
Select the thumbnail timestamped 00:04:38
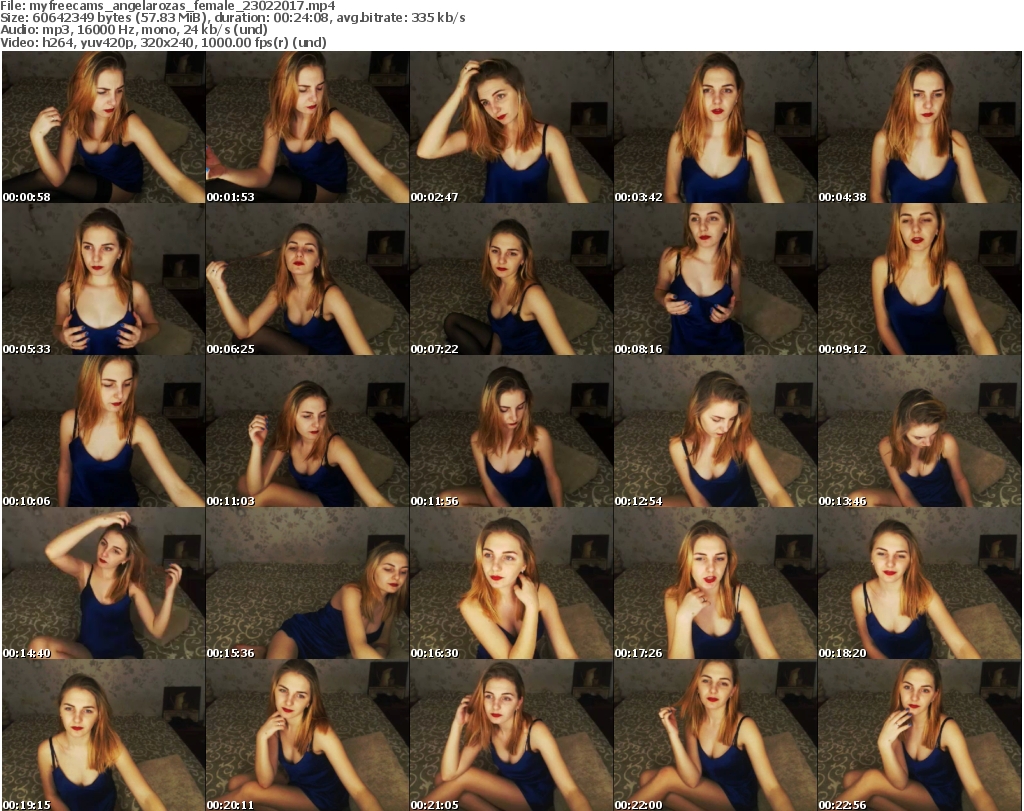pos(919,127)
